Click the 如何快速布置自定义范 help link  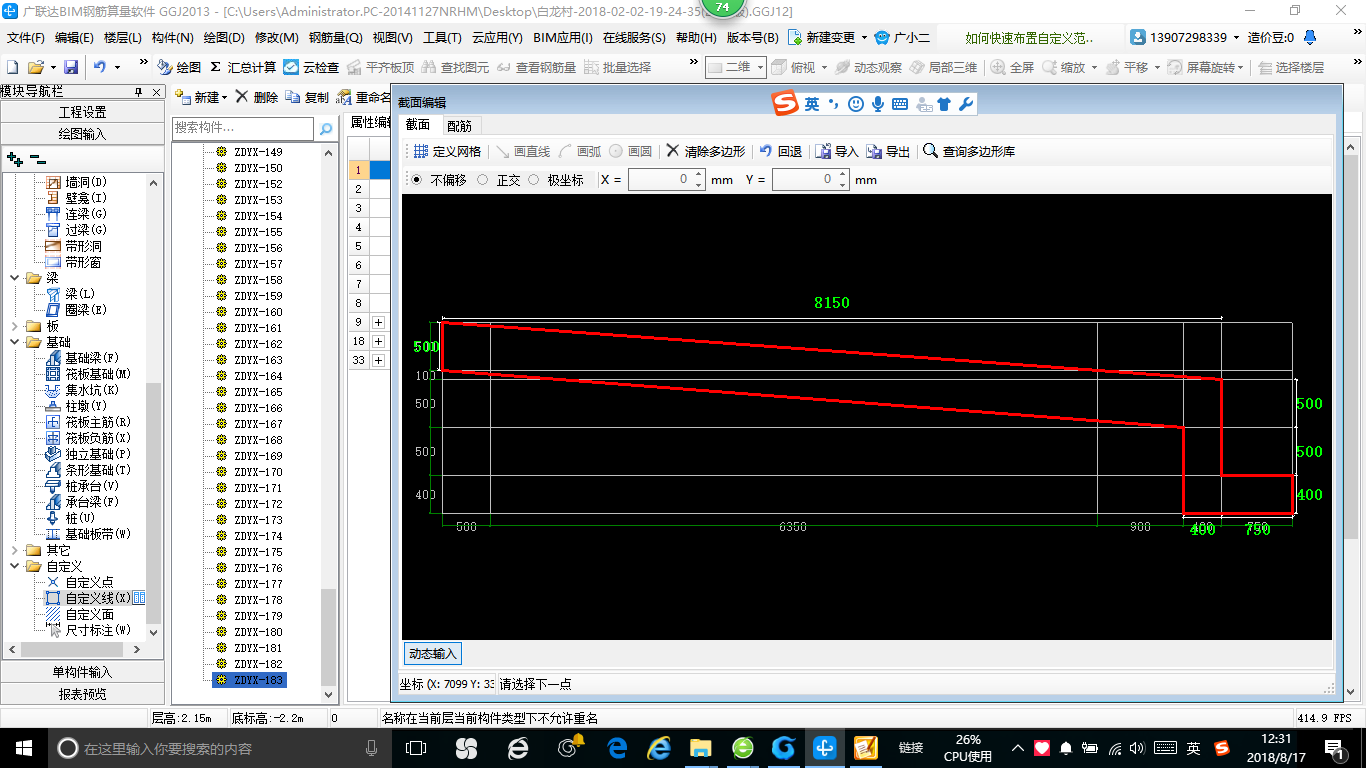[x=1029, y=38]
